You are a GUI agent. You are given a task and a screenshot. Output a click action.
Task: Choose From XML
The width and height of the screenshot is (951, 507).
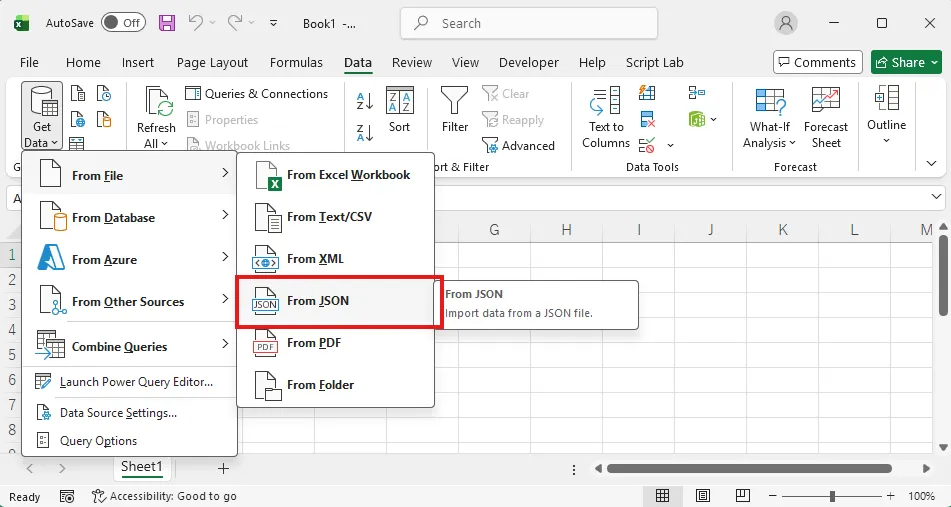point(335,259)
